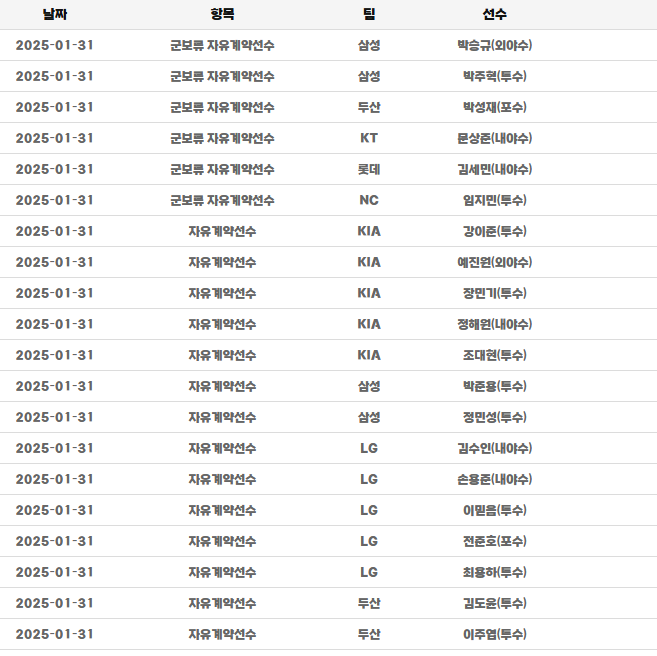This screenshot has height=656, width=657.
Task: Click the 선수 column header
Action: coord(494,14)
